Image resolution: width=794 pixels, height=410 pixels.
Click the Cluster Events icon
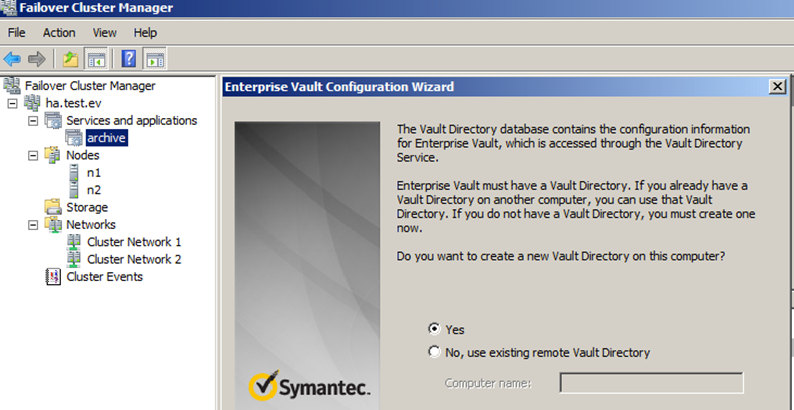click(53, 276)
